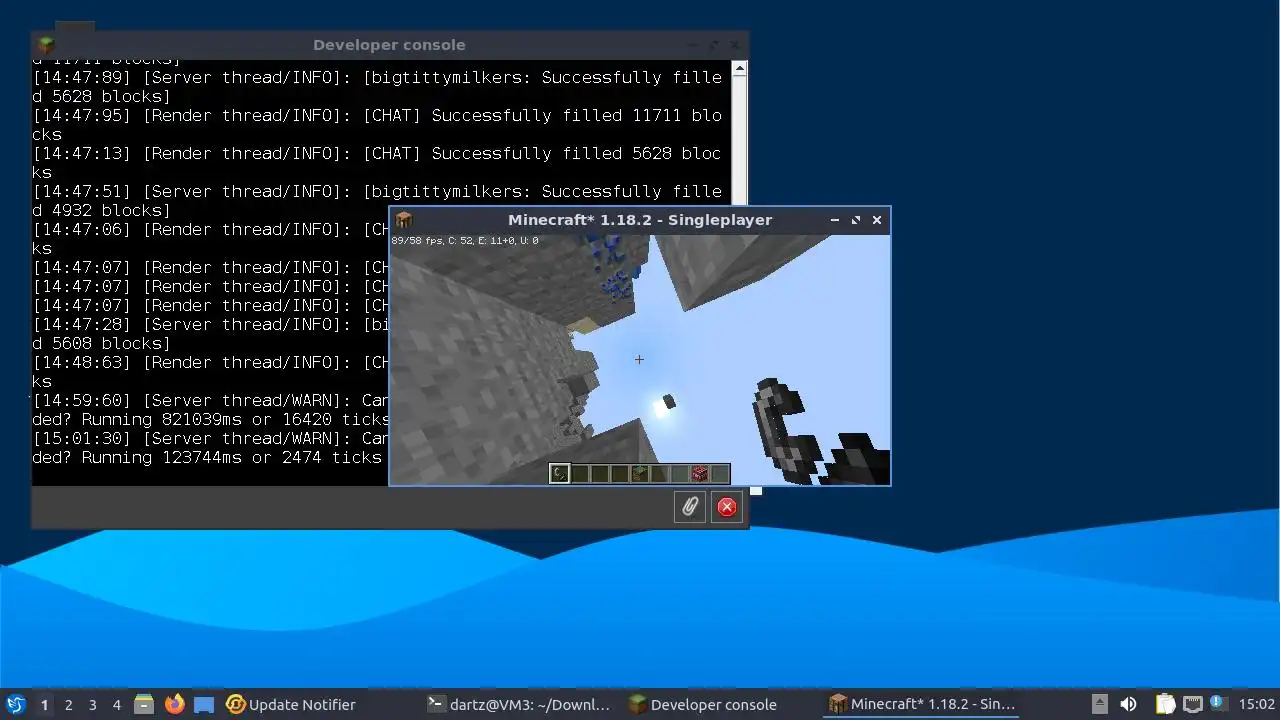Click log line with timestamp 14:47:95
Screen dimensions: 1280x720
pyautogui.click(x=377, y=125)
